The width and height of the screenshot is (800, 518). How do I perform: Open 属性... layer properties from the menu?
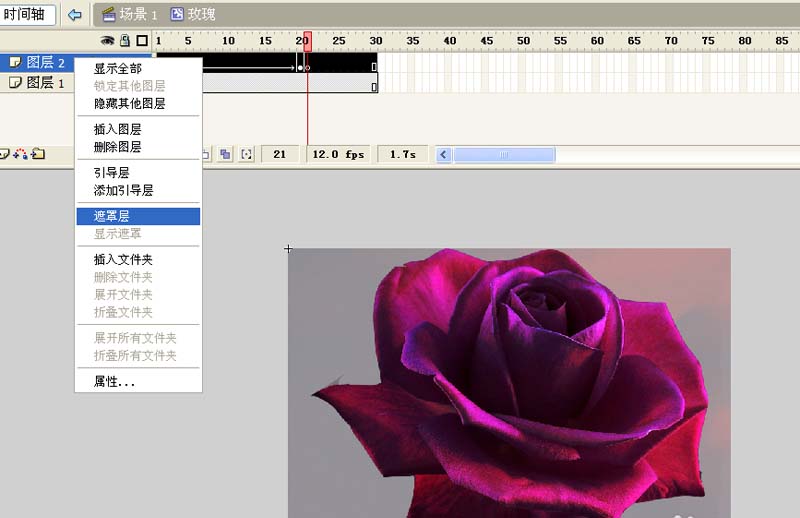(x=138, y=381)
